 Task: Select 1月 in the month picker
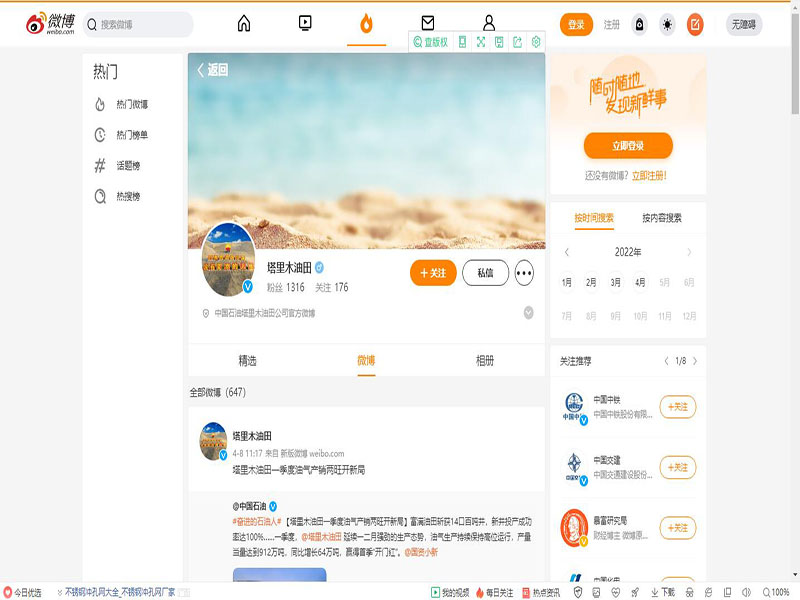click(x=567, y=283)
